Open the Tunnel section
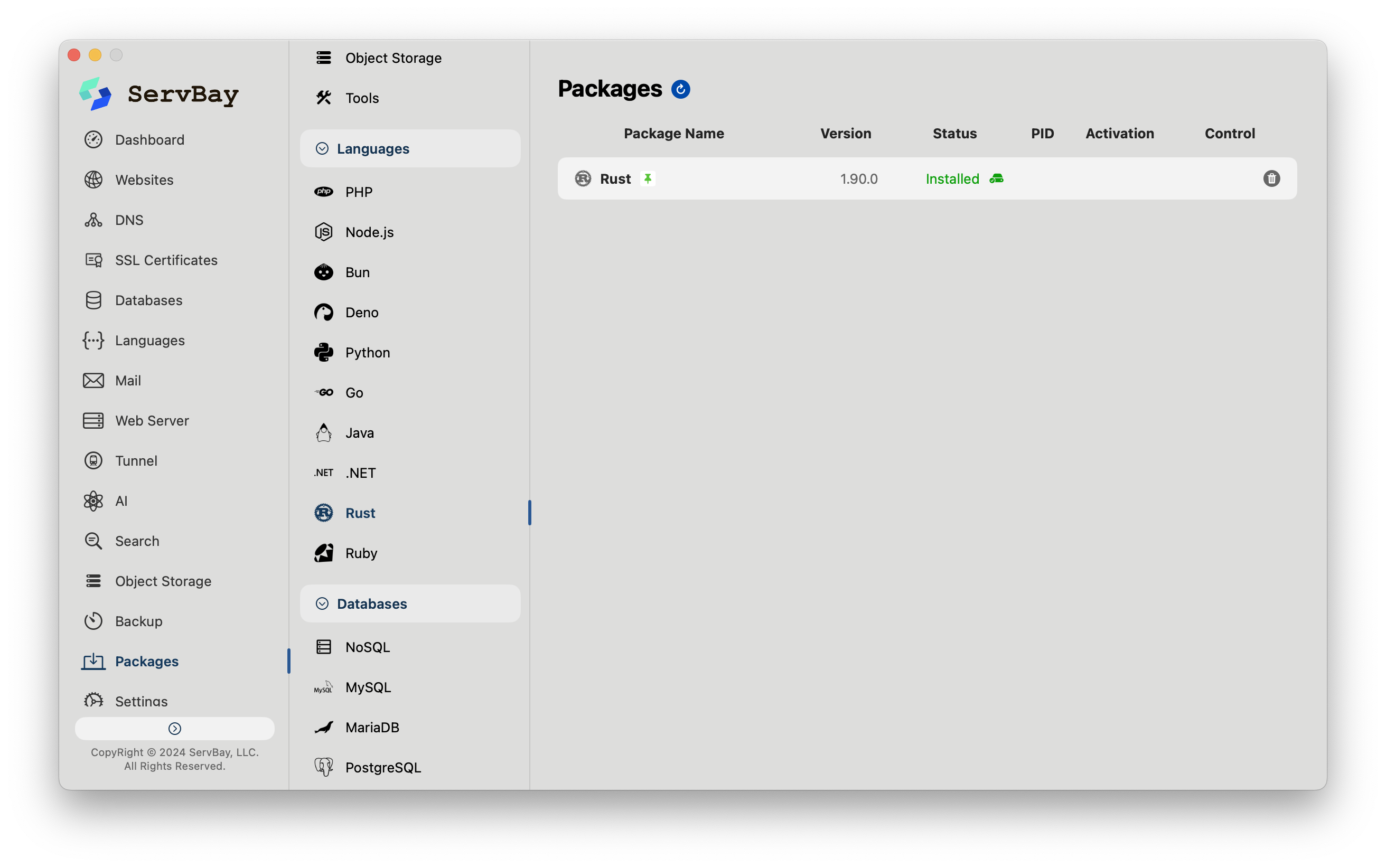Viewport: 1386px width, 868px height. pos(136,460)
